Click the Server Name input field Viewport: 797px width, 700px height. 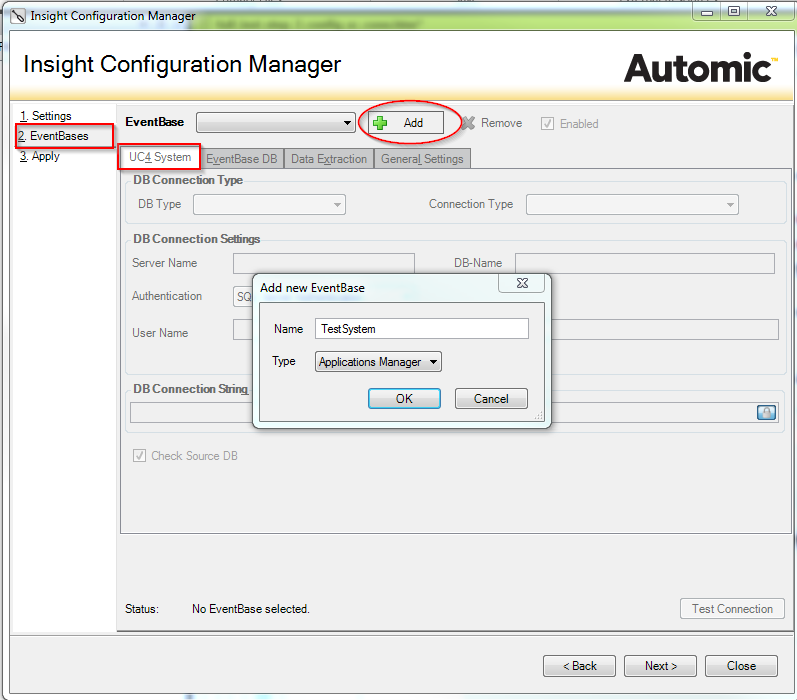tap(324, 263)
